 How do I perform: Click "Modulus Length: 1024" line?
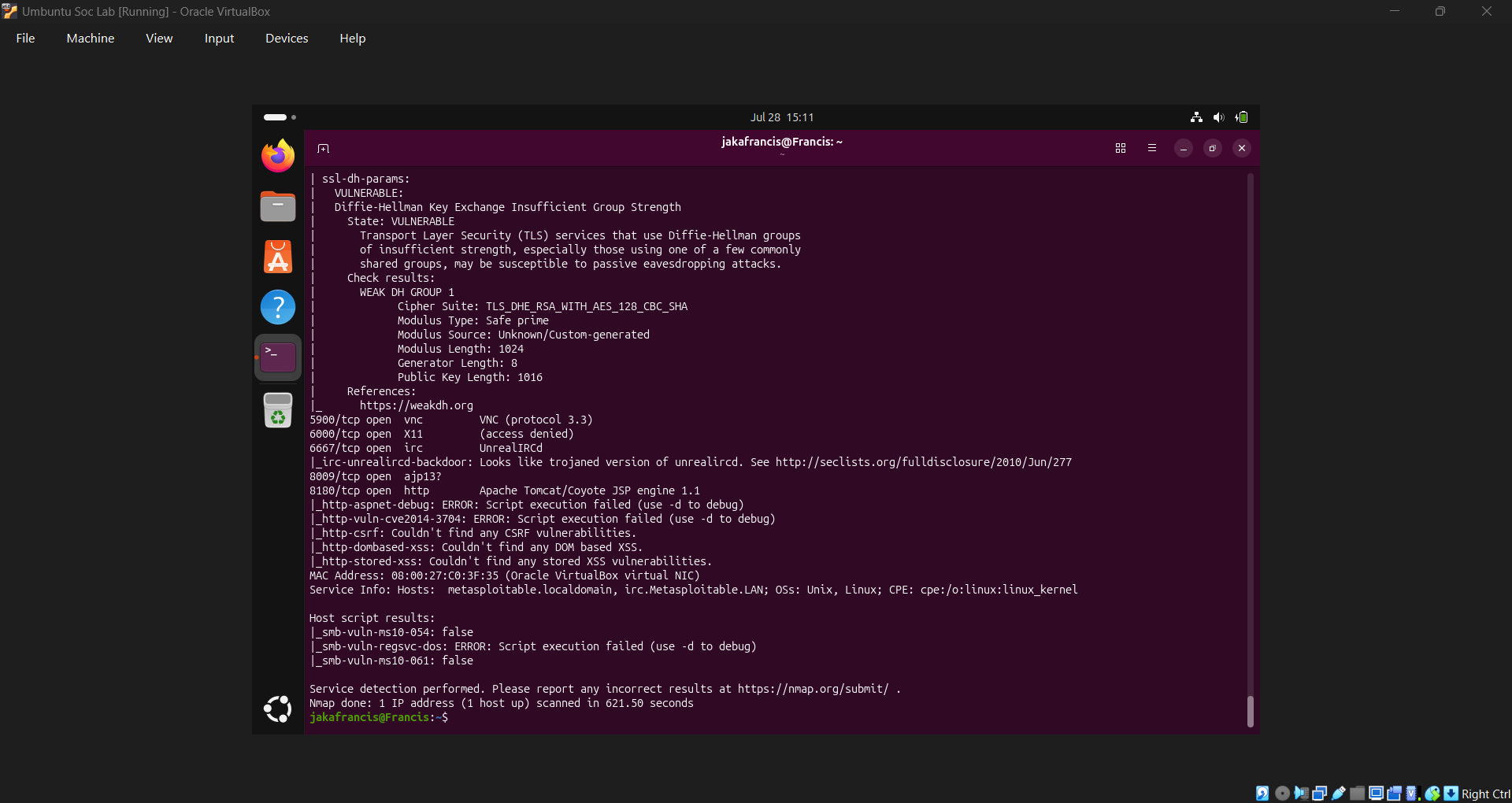click(x=461, y=349)
